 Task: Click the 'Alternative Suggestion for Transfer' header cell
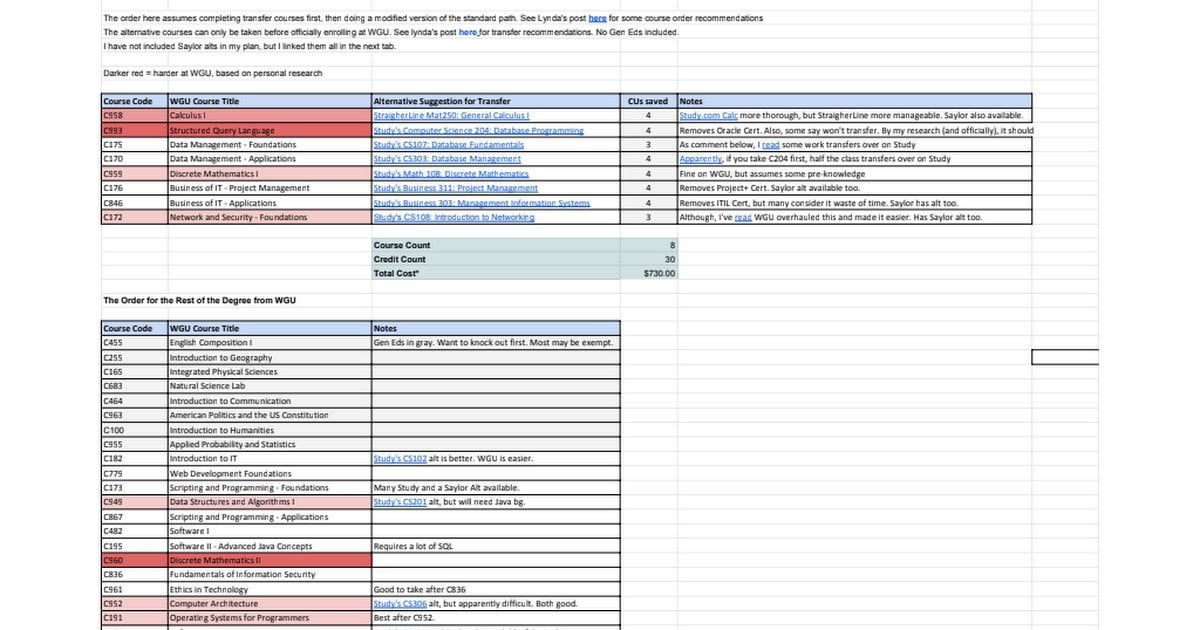tap(495, 101)
